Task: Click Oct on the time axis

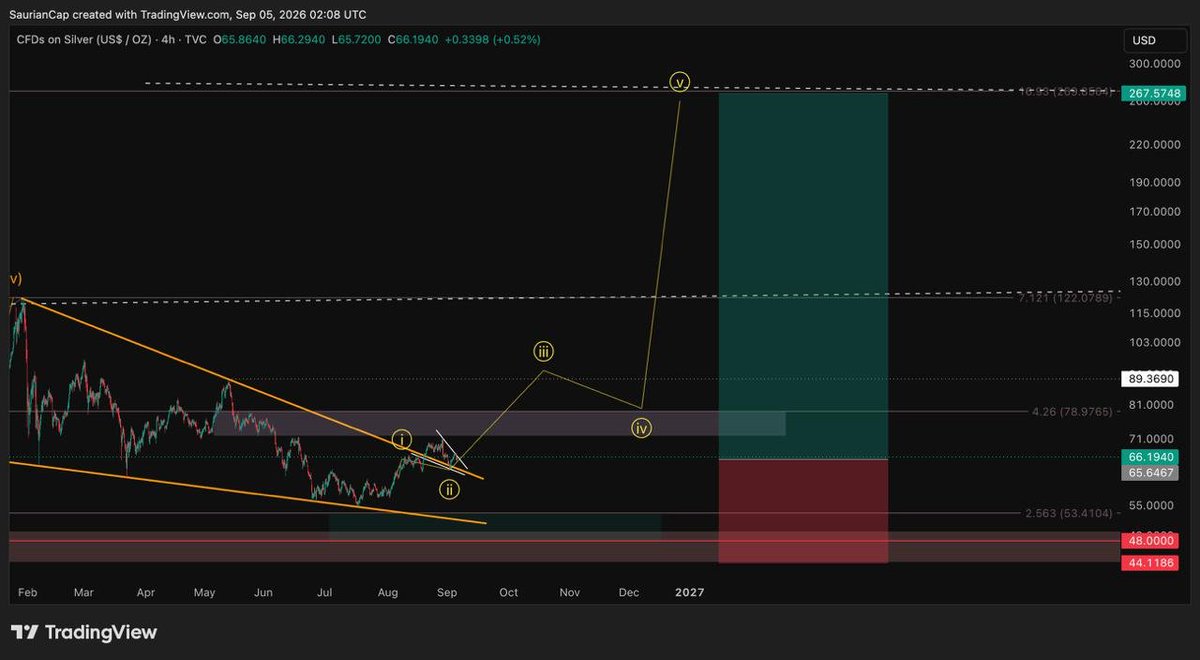Action: coord(509,593)
